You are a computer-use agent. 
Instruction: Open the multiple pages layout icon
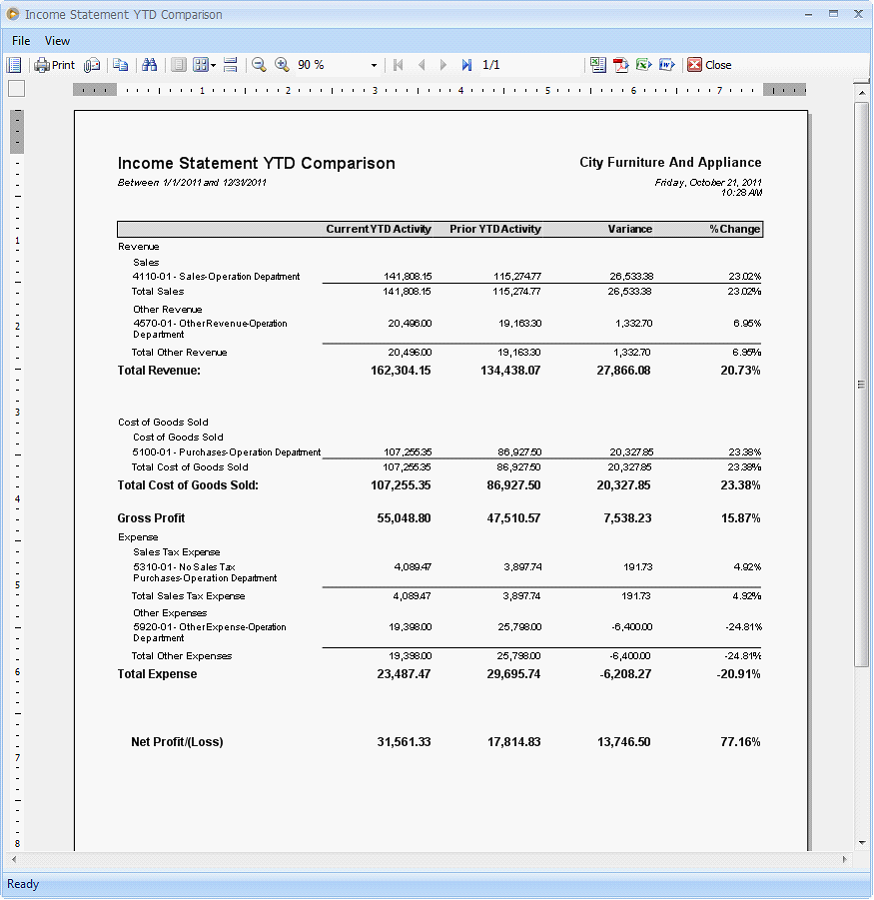(x=200, y=65)
